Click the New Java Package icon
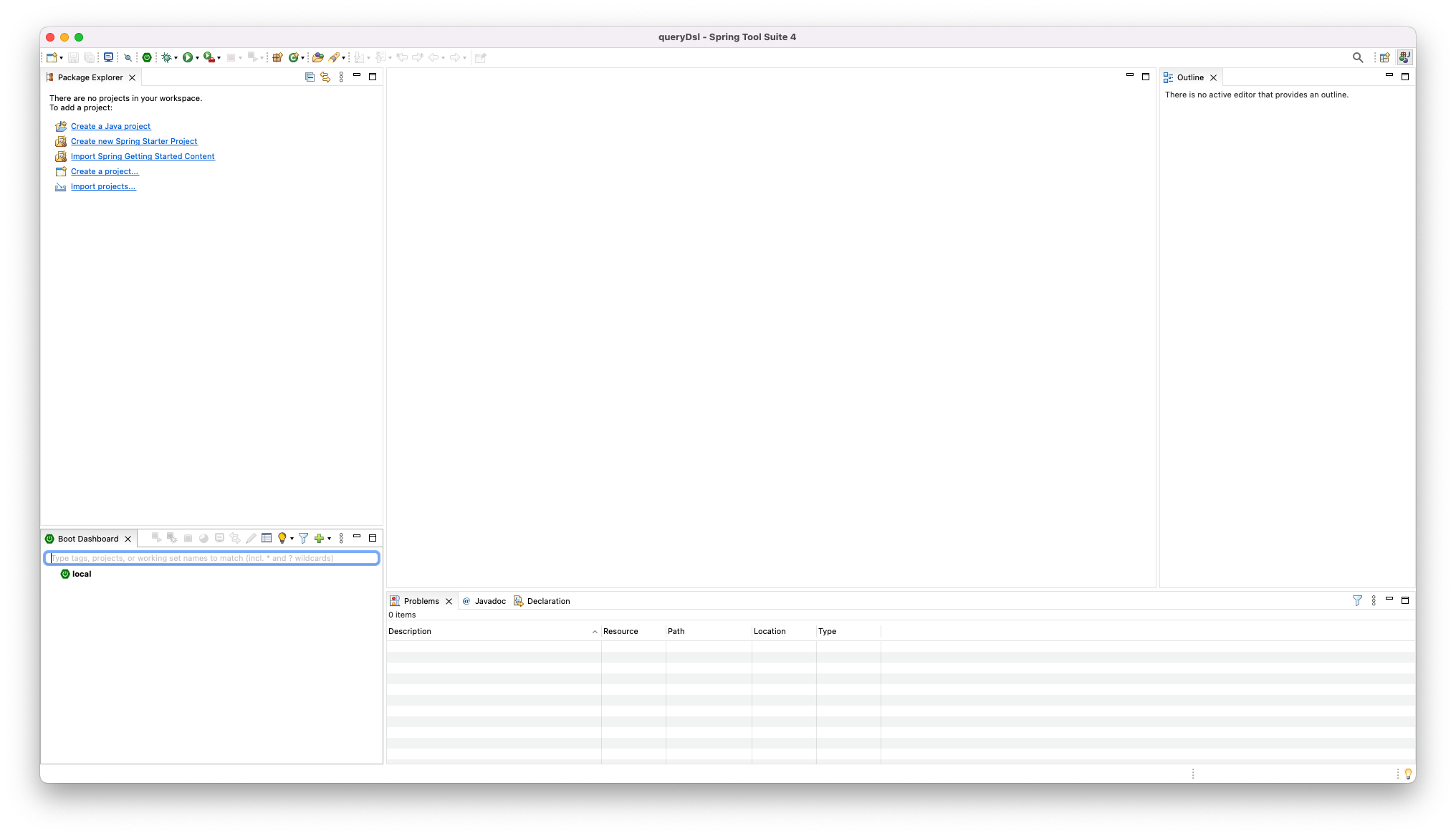1456x836 pixels. [277, 57]
